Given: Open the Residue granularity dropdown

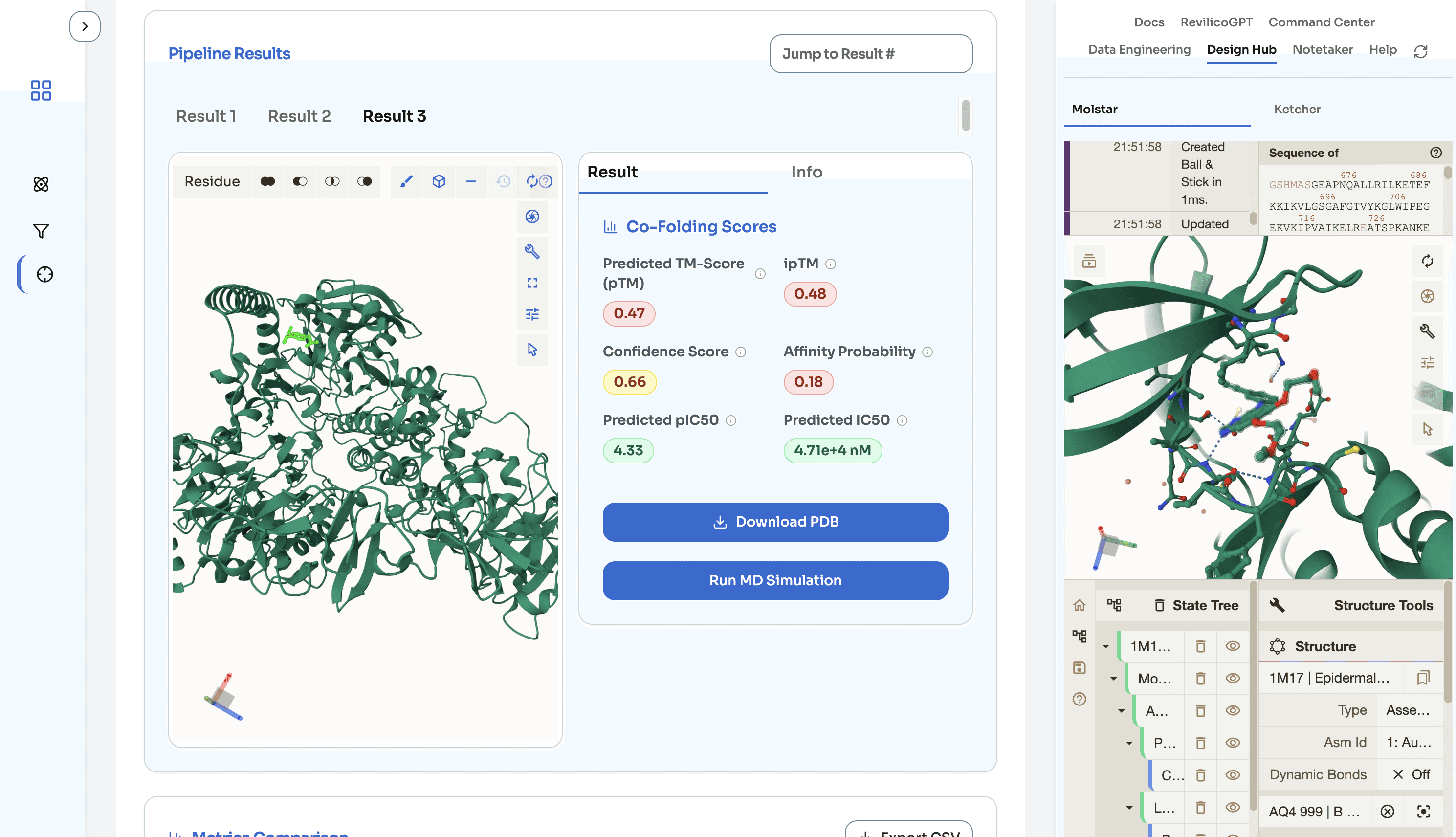Looking at the screenshot, I should click(212, 182).
